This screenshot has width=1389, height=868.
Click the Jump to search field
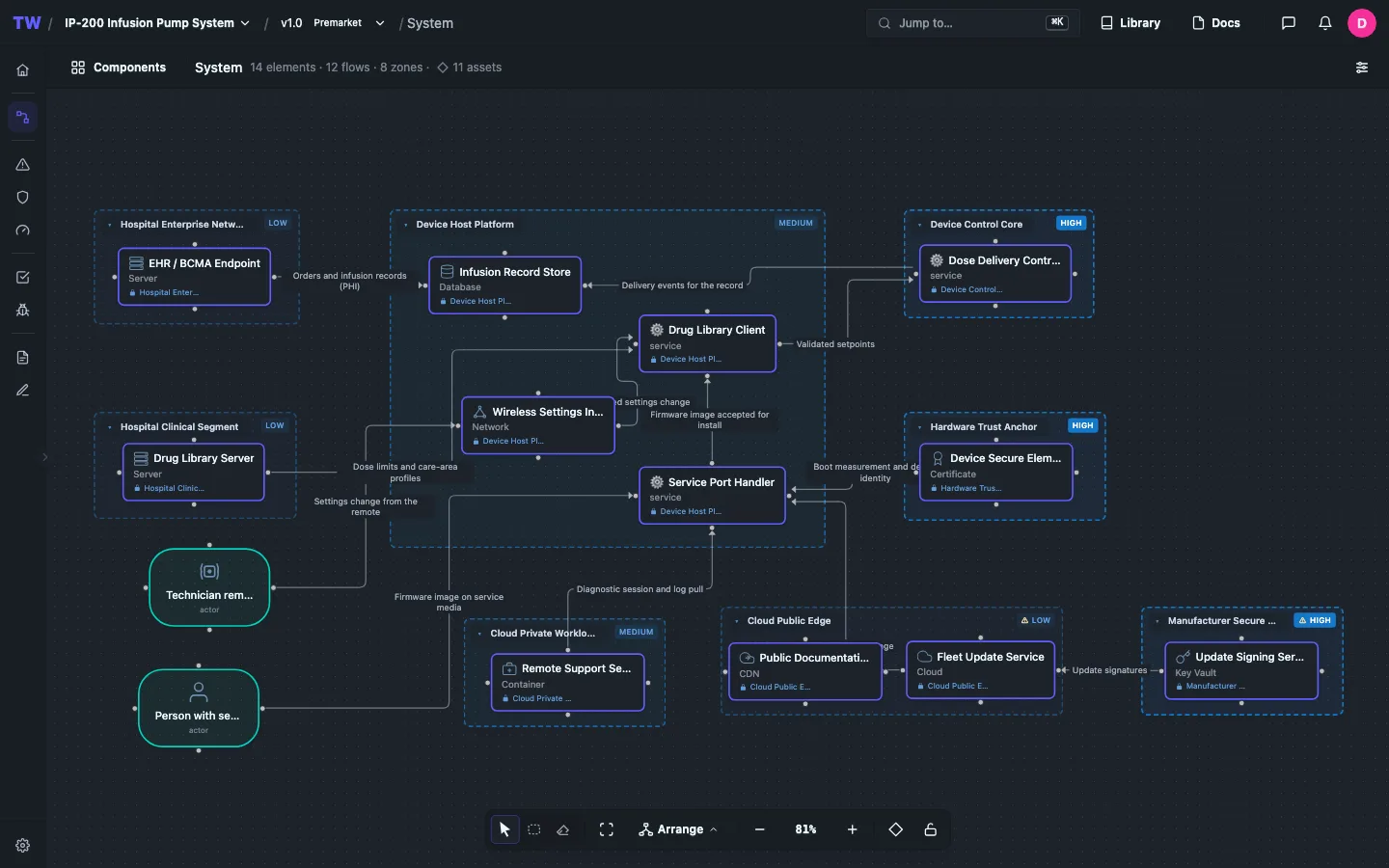(972, 23)
